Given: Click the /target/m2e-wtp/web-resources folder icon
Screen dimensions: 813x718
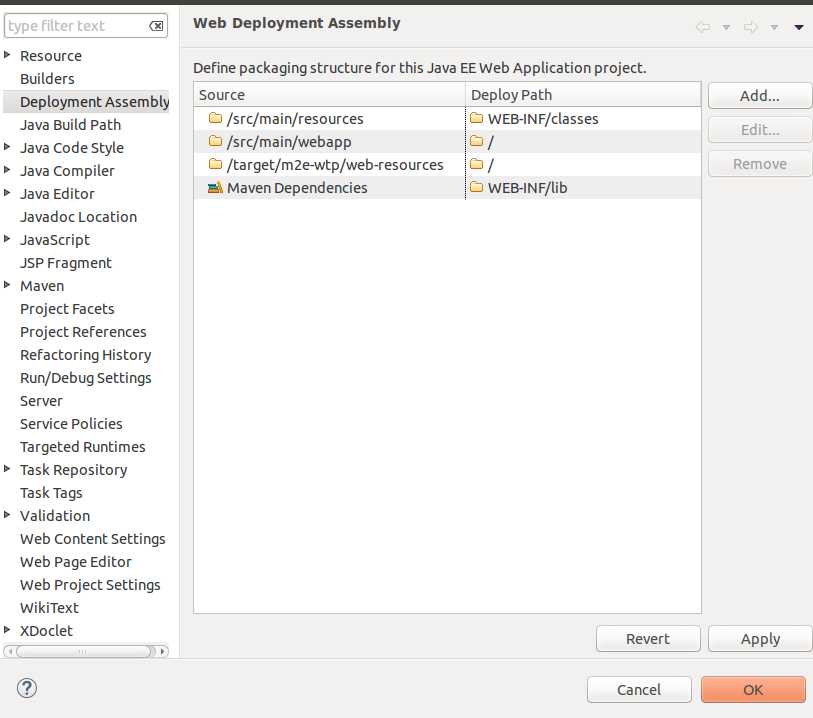Looking at the screenshot, I should tap(215, 165).
